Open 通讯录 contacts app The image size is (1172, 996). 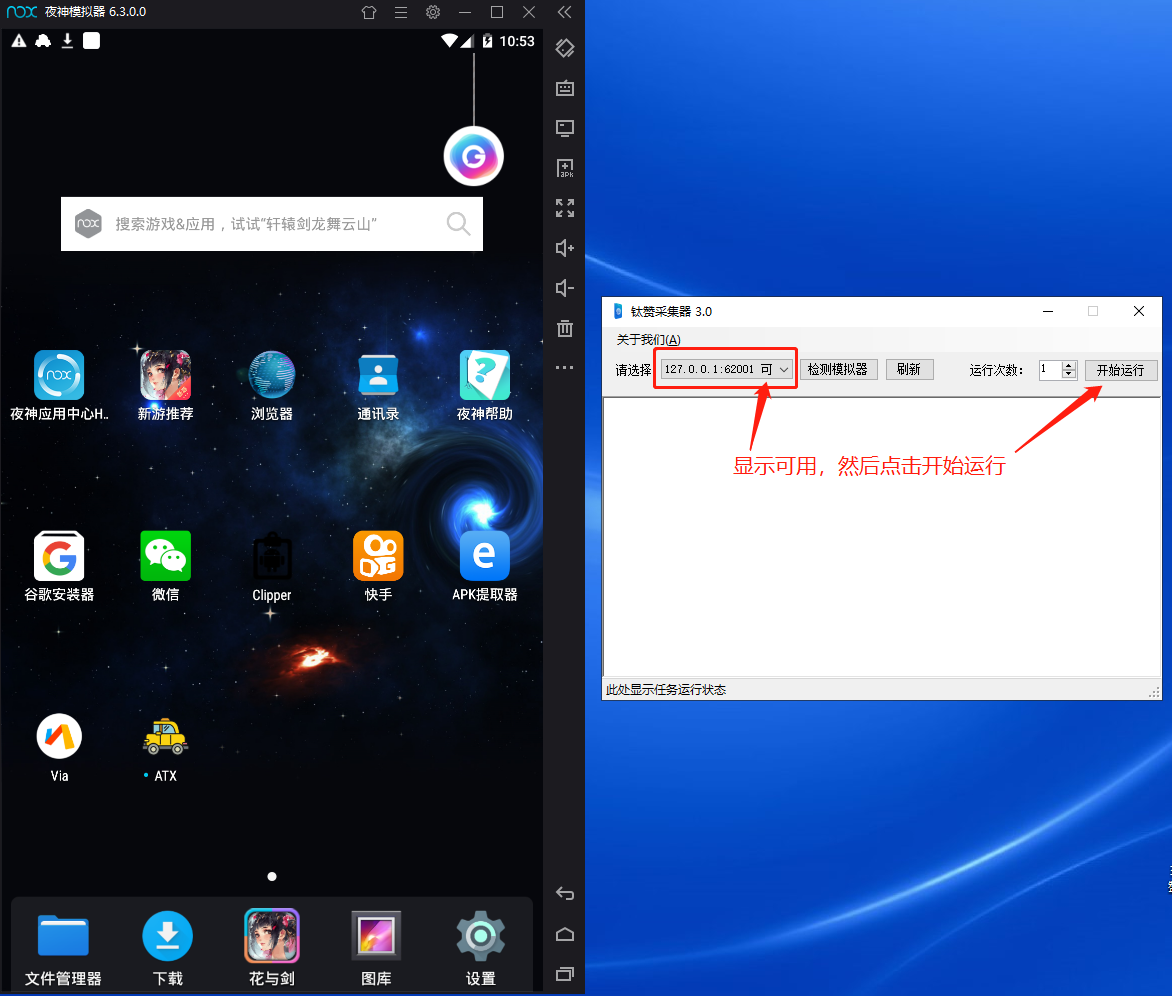378,375
